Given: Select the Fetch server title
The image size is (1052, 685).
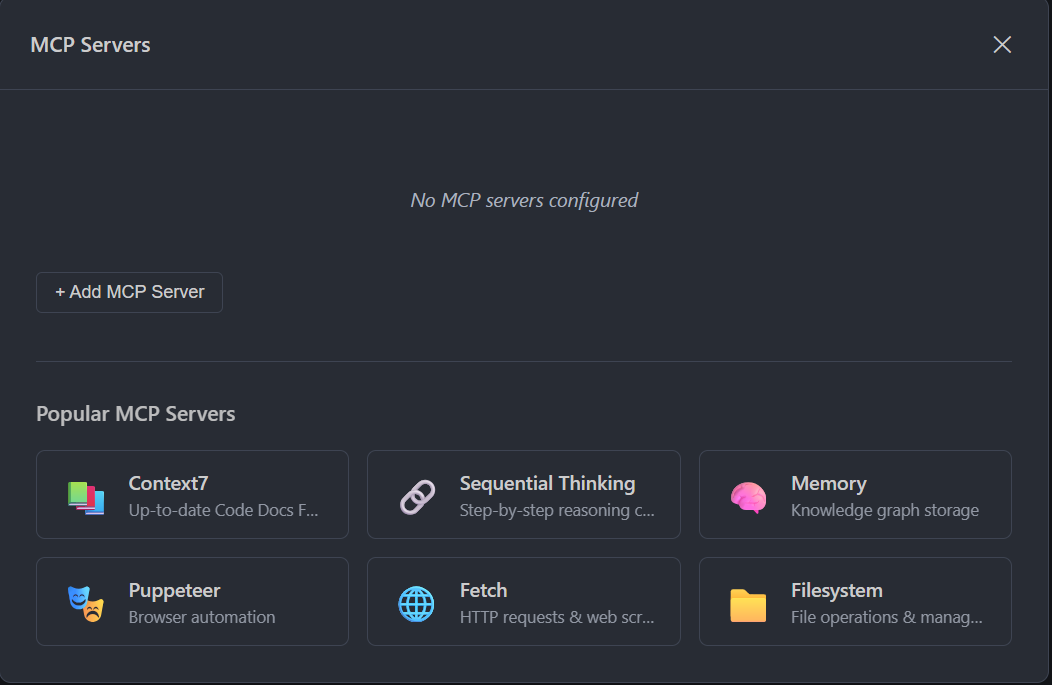Looking at the screenshot, I should click(483, 590).
